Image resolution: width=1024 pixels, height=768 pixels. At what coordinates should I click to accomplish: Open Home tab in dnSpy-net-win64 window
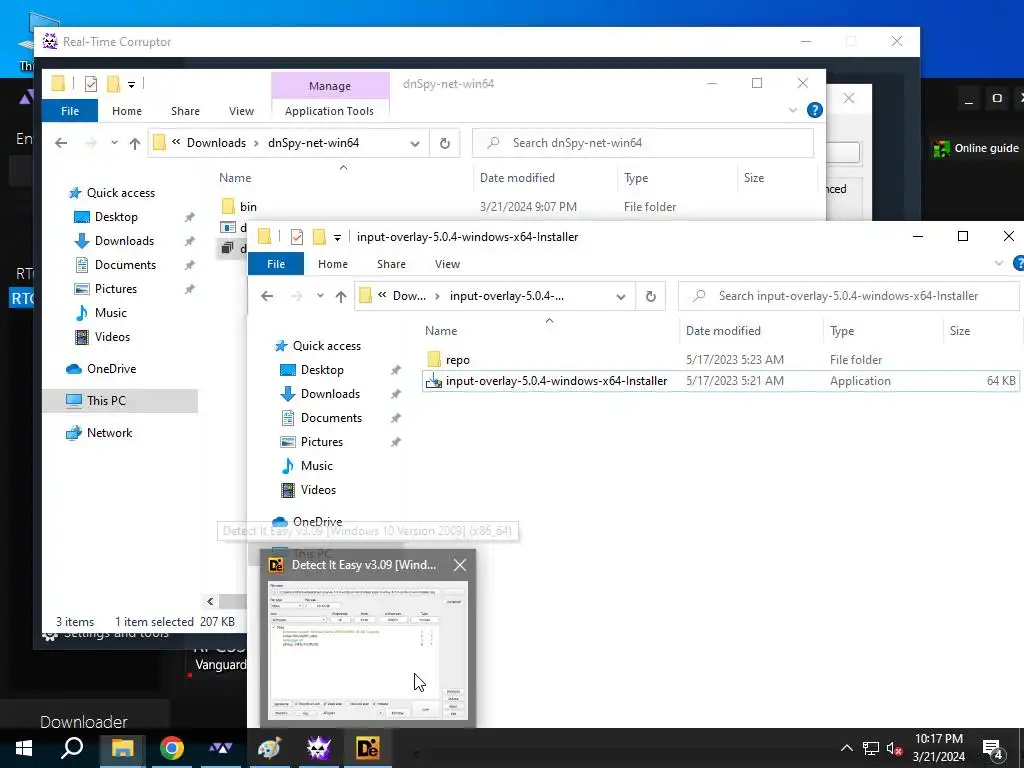[x=127, y=111]
